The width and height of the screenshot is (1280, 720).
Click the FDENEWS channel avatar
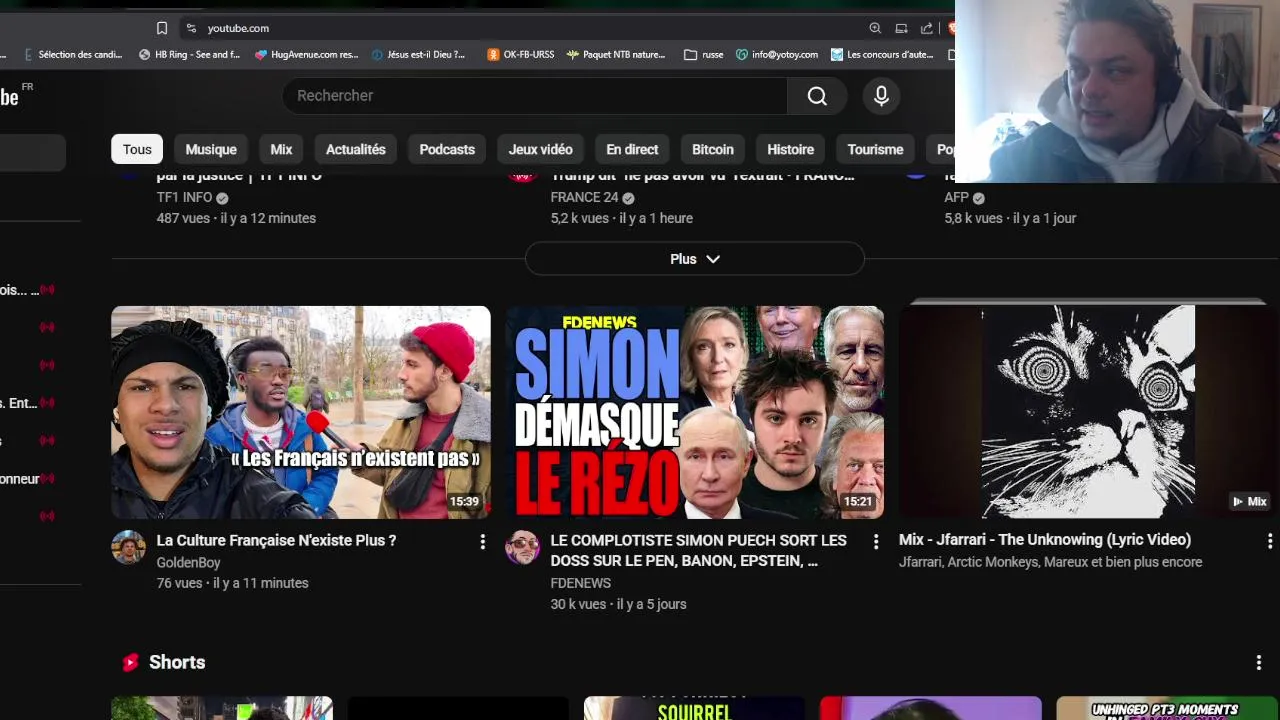tap(522, 547)
